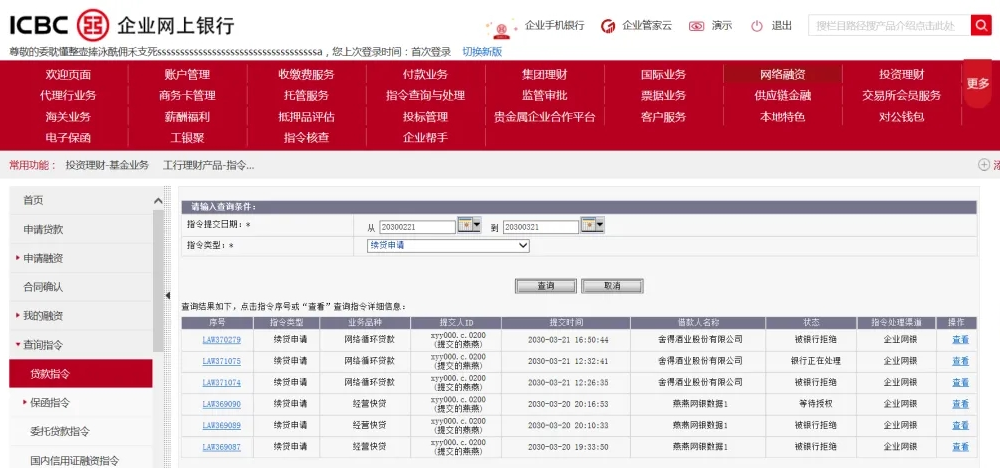
Task: Collapse the sidebar using the arrow handle
Action: pyautogui.click(x=167, y=295)
